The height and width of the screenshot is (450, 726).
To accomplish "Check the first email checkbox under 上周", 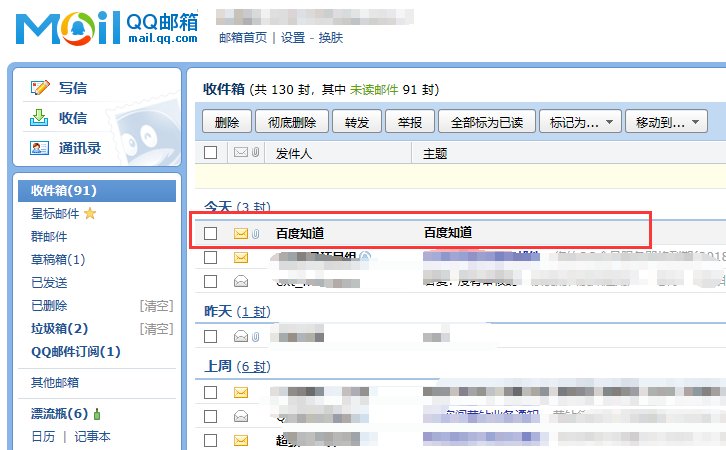I will (x=210, y=393).
